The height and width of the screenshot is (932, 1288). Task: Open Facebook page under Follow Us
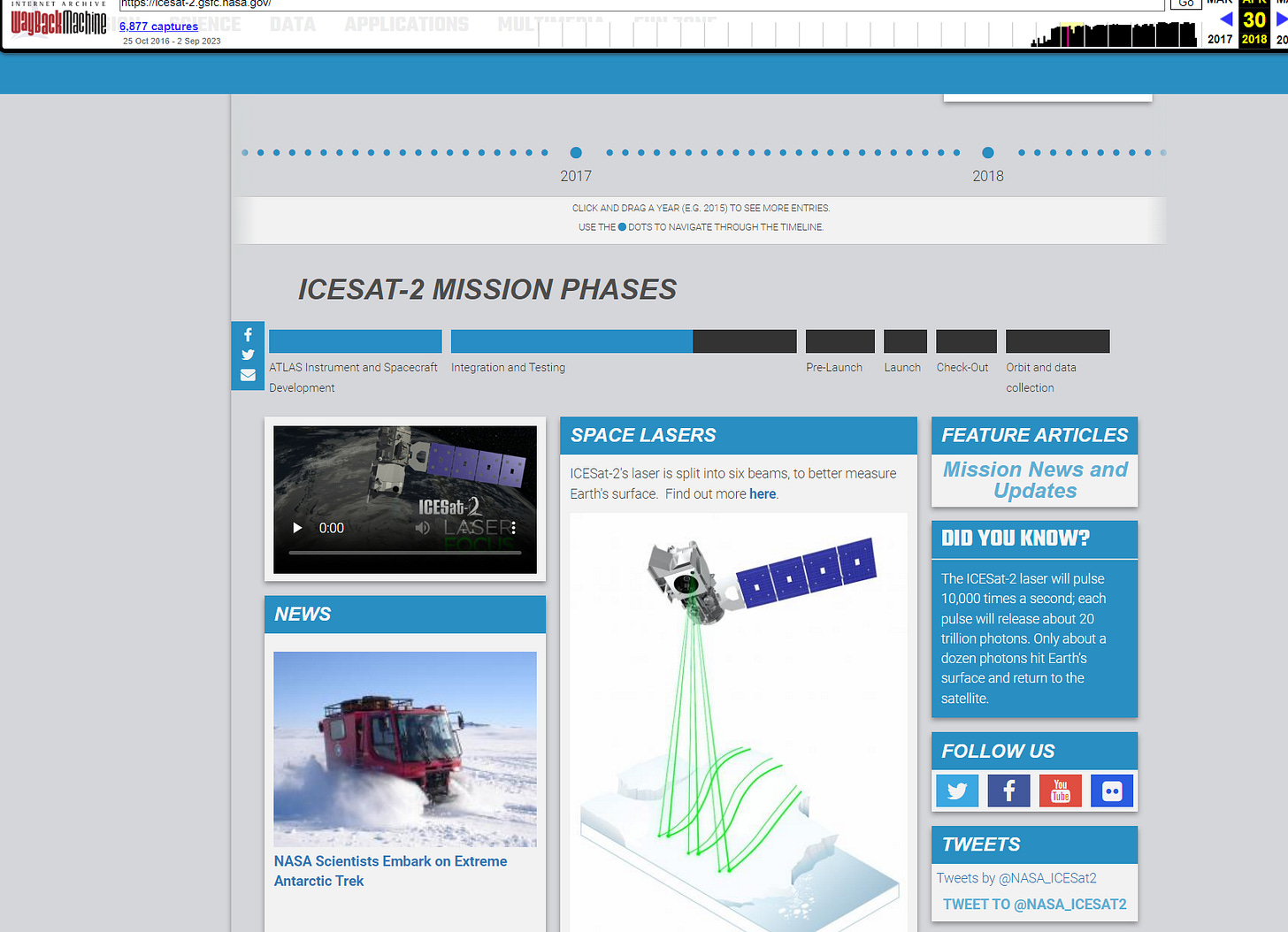[x=1008, y=791]
